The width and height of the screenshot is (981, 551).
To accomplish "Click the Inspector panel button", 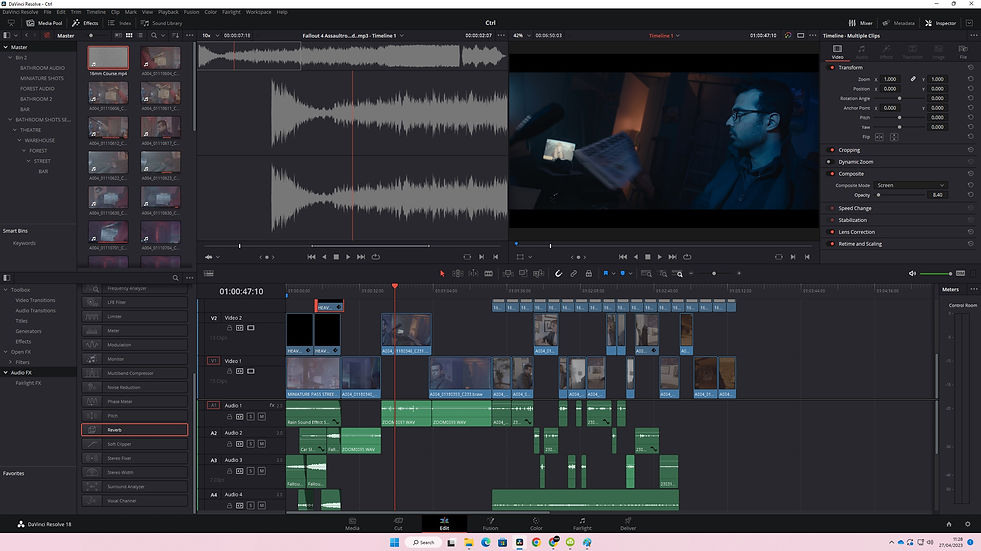I will 941,22.
